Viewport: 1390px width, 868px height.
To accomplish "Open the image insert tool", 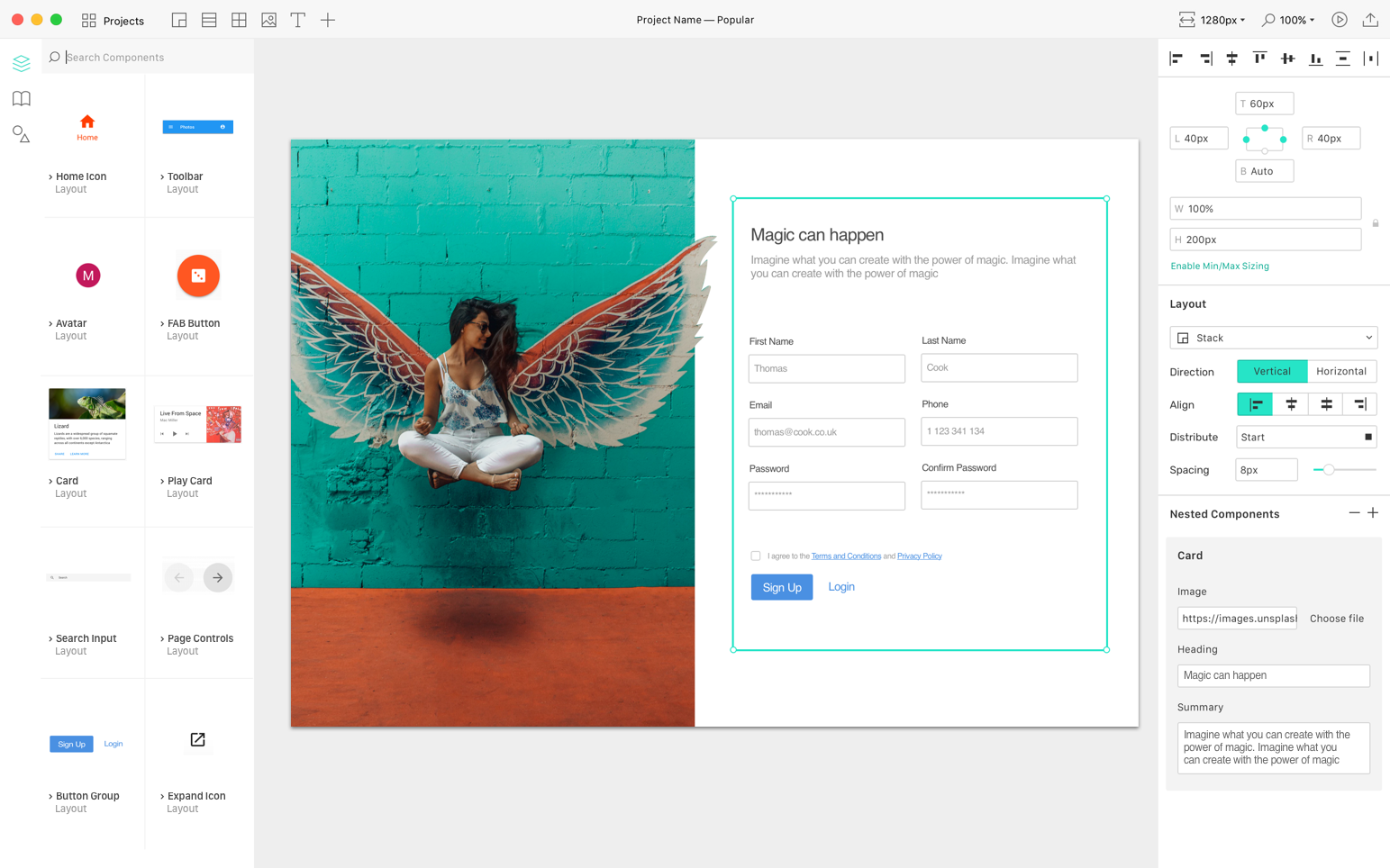I will point(268,19).
